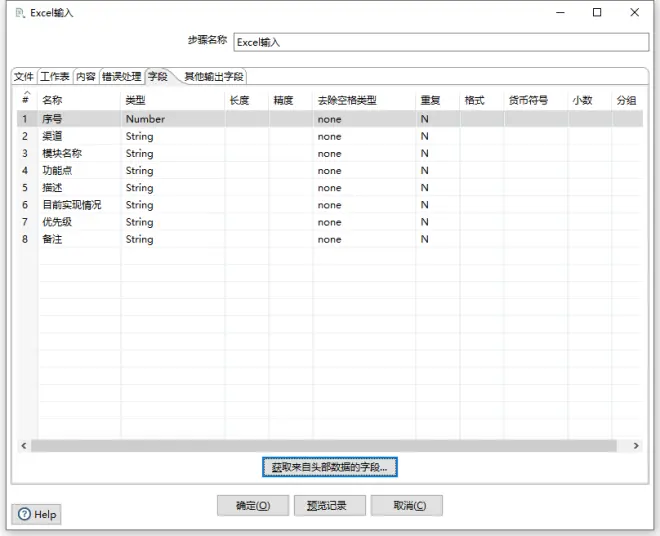Screen dimensions: 660x536
Task: Click row number 5 in the table
Action: (25, 188)
